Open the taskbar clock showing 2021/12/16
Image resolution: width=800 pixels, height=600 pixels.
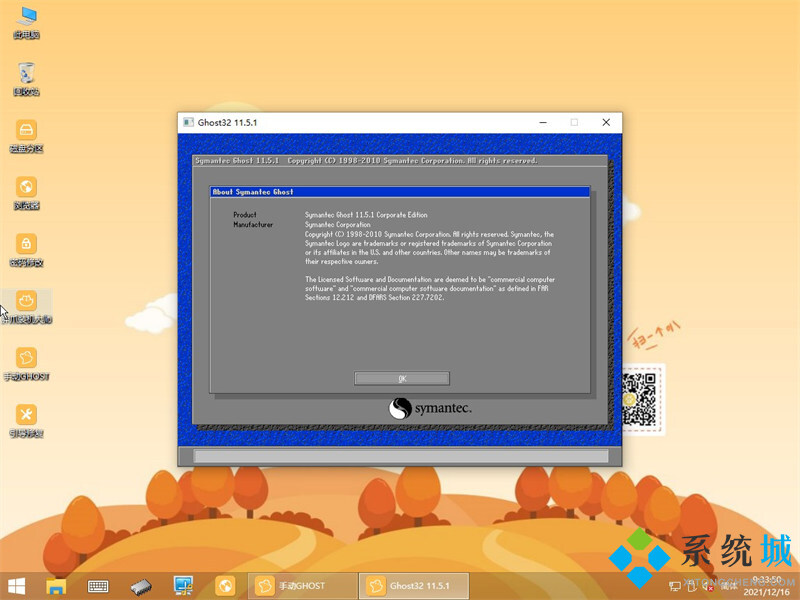point(766,586)
